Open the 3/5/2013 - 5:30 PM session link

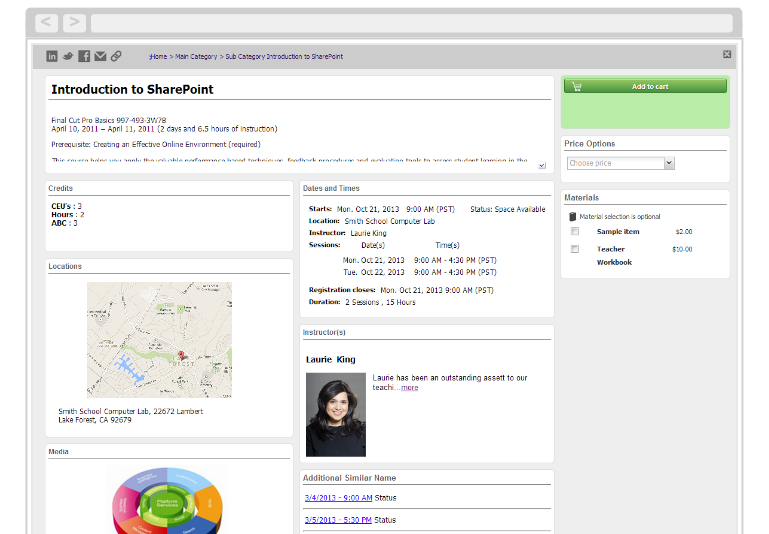338,520
